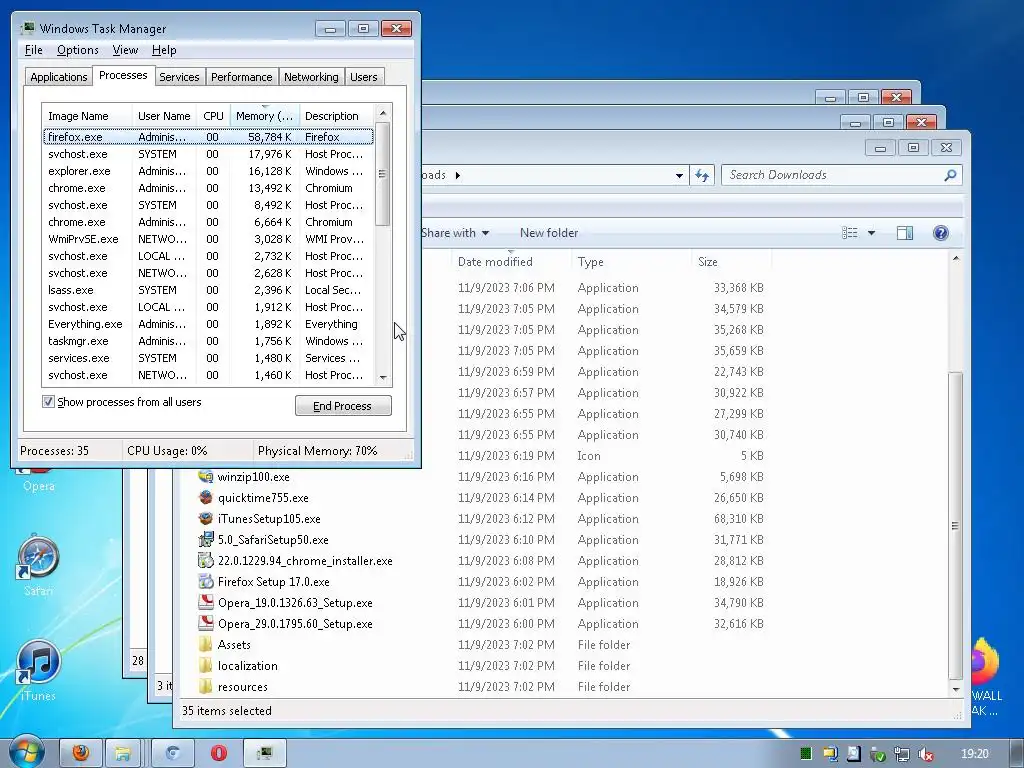Image resolution: width=1024 pixels, height=768 pixels.
Task: Select the resources folder icon
Action: [x=206, y=686]
